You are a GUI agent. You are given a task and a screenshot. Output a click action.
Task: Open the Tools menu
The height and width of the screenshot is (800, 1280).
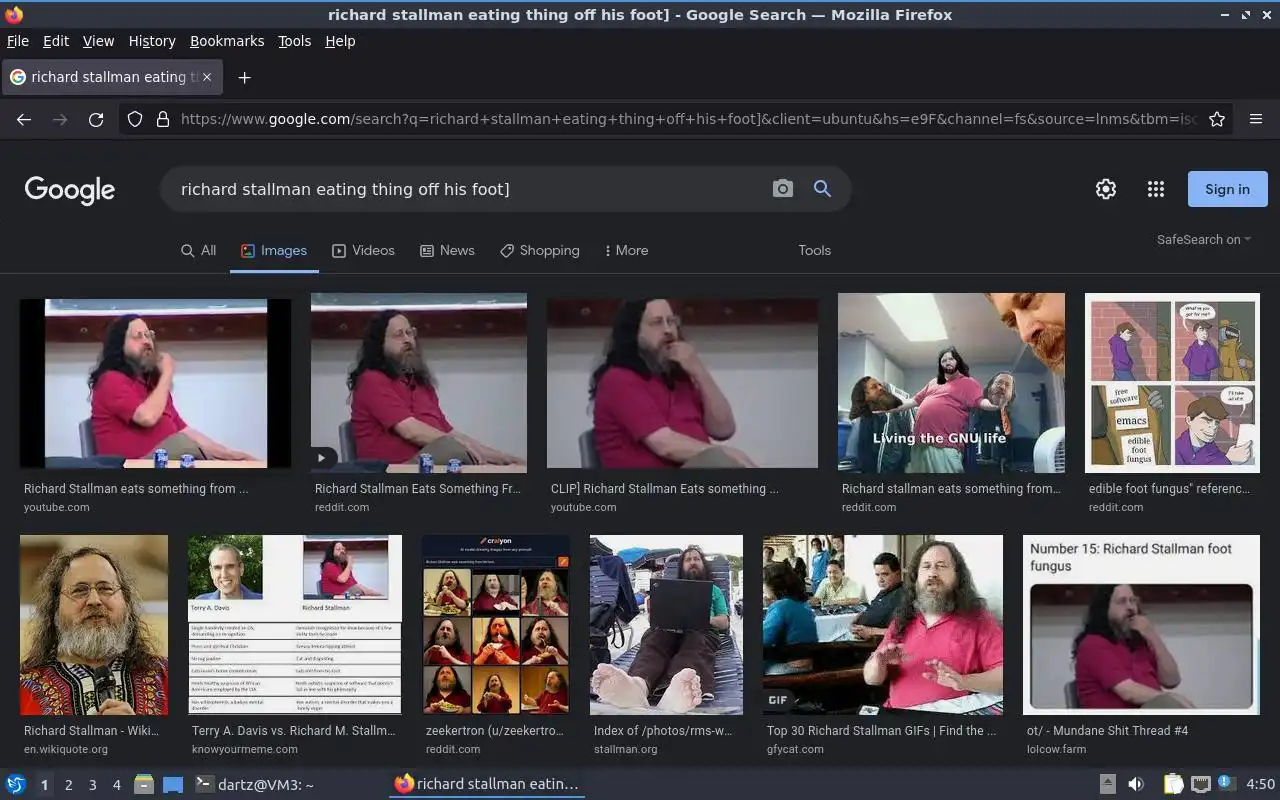295,41
